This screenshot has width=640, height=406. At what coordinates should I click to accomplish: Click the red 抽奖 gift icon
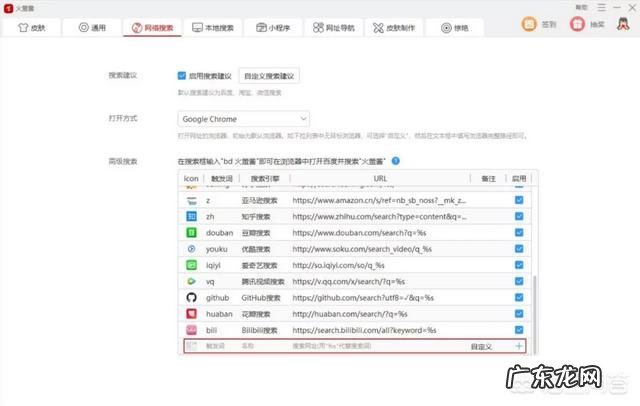pos(577,24)
